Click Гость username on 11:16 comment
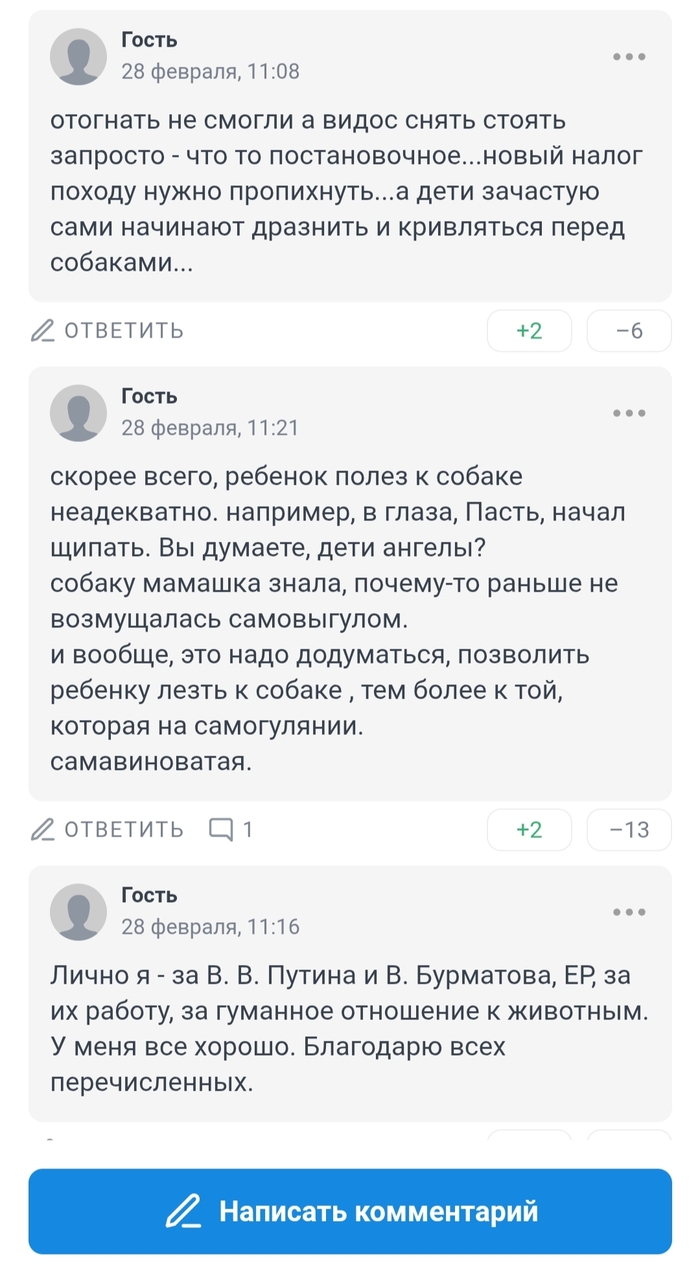Image resolution: width=700 pixels, height=1265 pixels. [x=149, y=895]
